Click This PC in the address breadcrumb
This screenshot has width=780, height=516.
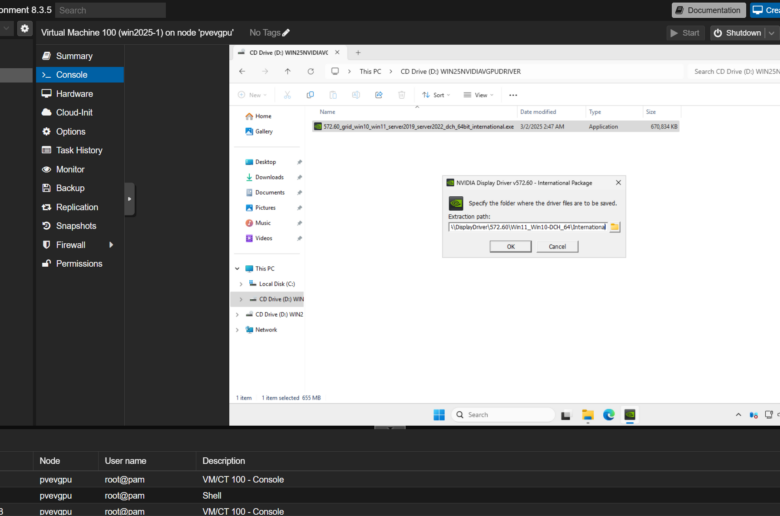(x=370, y=72)
